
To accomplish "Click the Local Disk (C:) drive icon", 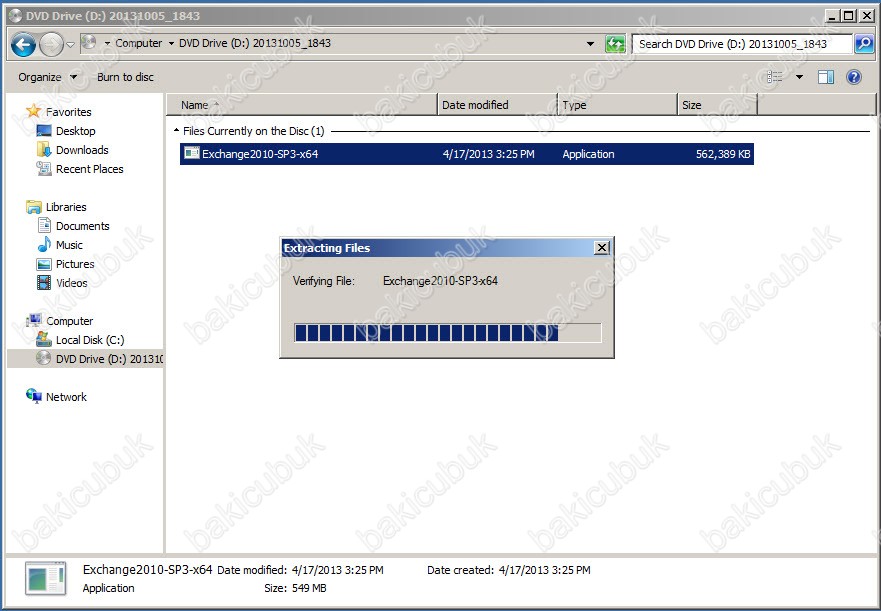I will click(x=44, y=339).
